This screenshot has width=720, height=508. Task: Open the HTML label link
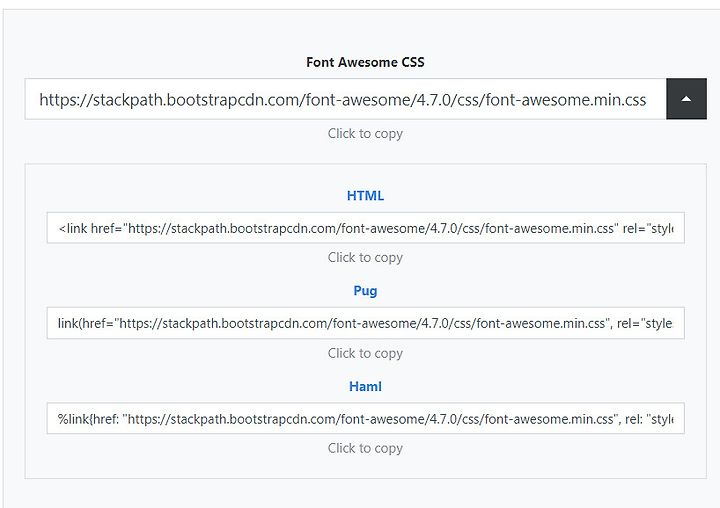pyautogui.click(x=366, y=196)
